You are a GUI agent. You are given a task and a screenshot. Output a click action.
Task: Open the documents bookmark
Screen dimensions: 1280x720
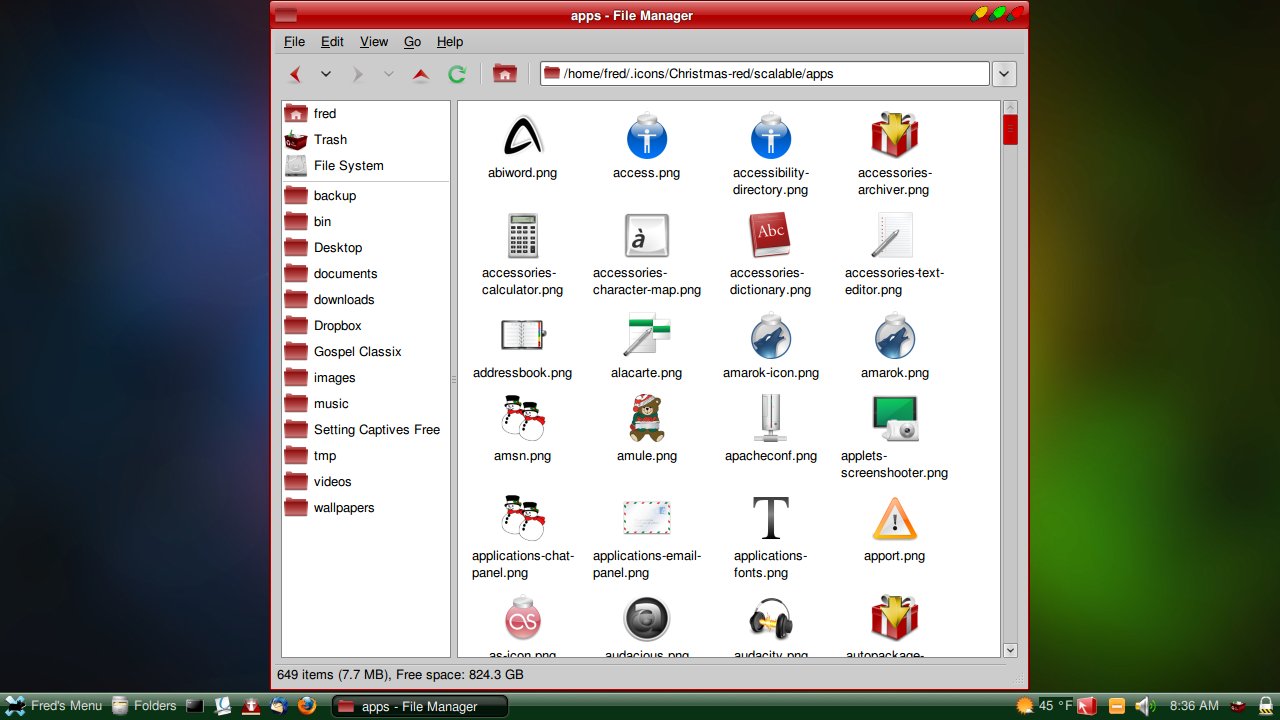pos(366,274)
